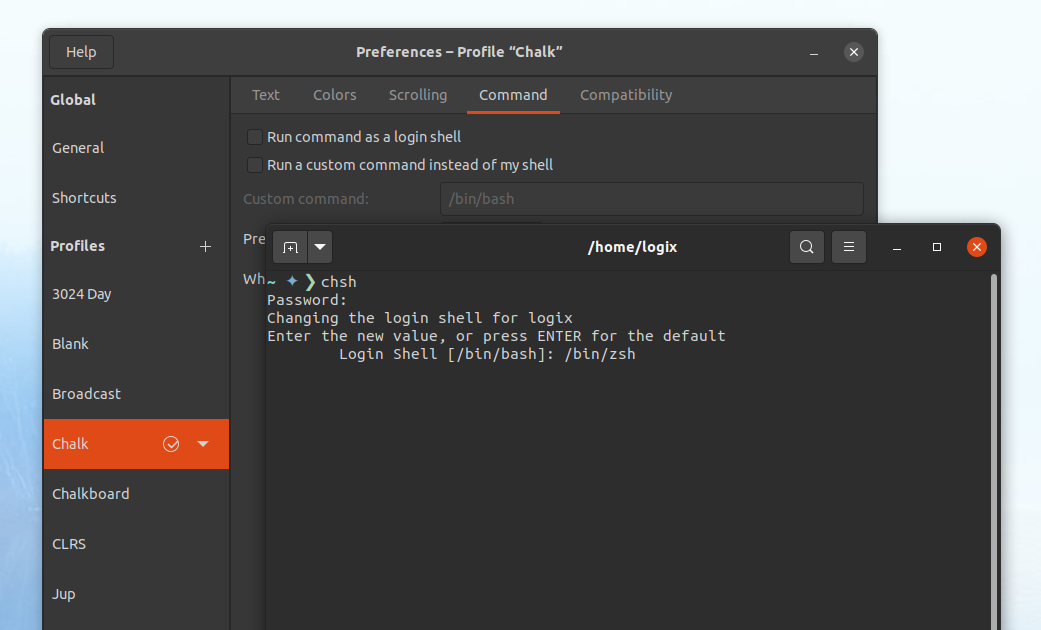Image resolution: width=1041 pixels, height=630 pixels.
Task: Click the Chalk default profile checkmark icon
Action: (171, 444)
